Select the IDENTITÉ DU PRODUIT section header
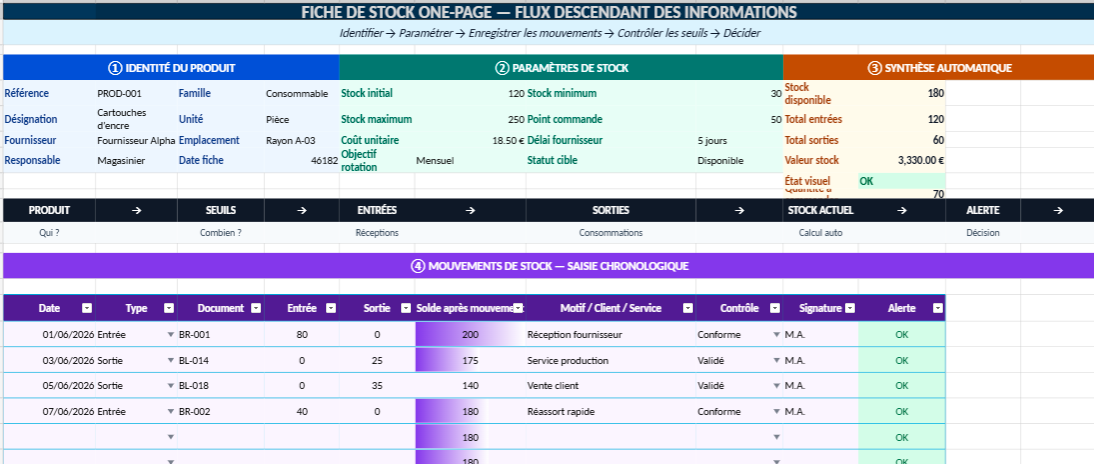 (171, 68)
